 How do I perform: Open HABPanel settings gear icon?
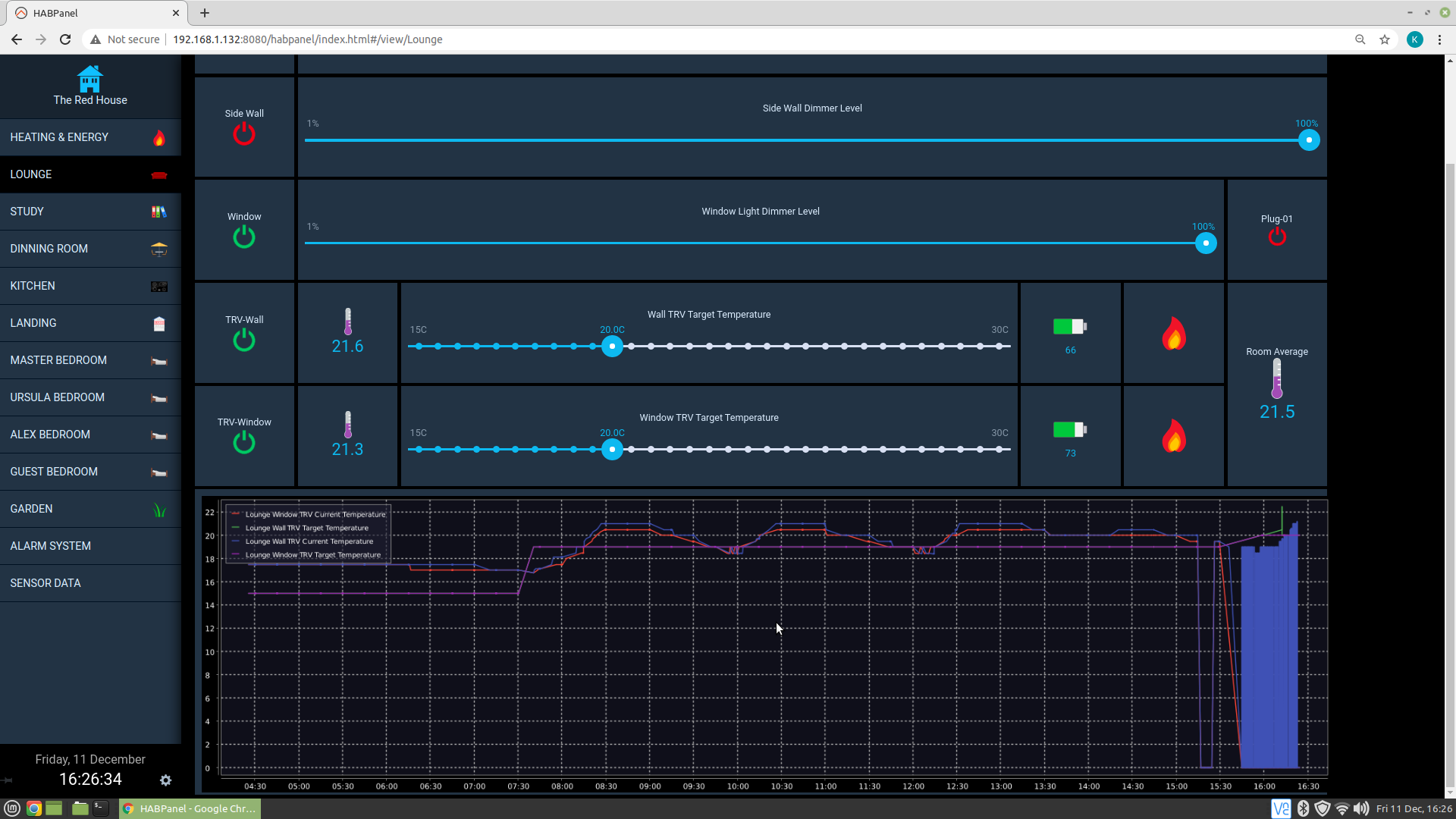point(165,780)
